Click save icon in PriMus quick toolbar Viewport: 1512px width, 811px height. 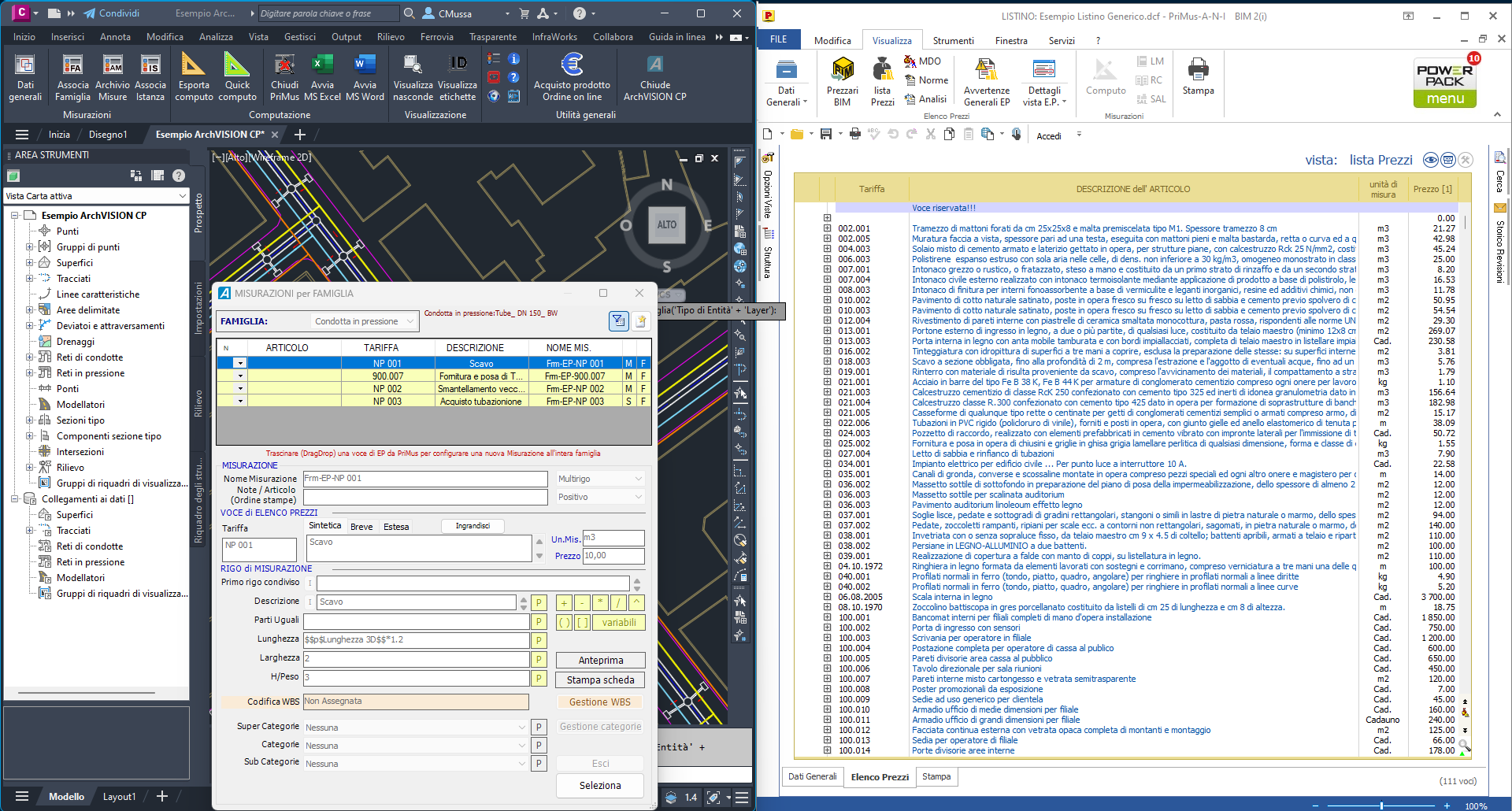coord(826,135)
